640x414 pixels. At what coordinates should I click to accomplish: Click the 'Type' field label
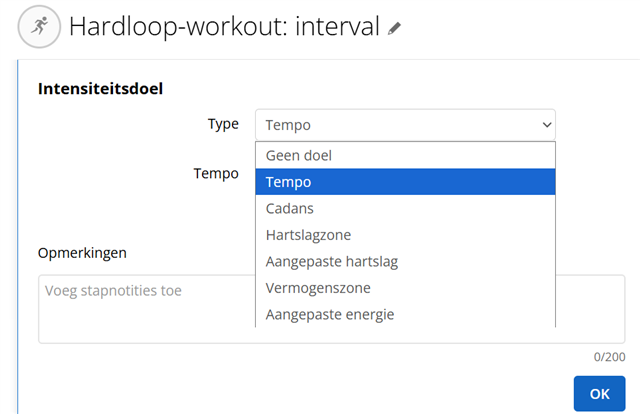pos(223,124)
